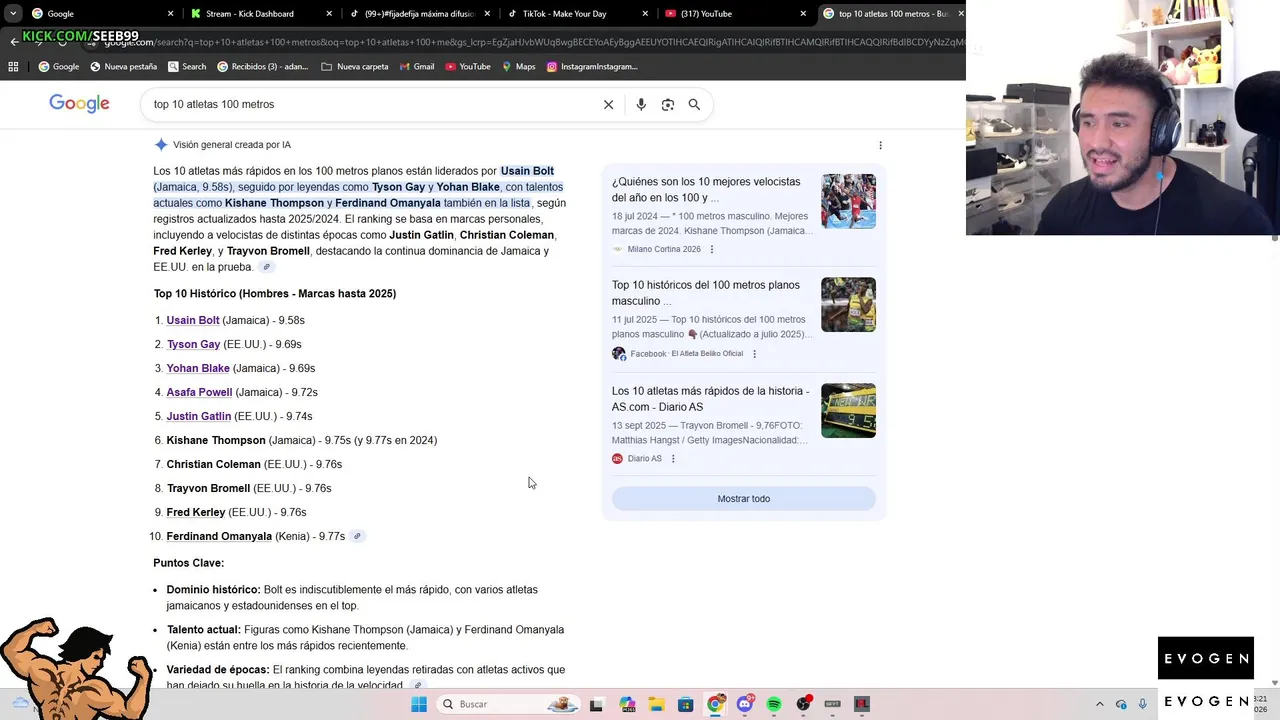Click the 'Kishane Thompson' list entry text
Viewport: 1280px width, 720px height.
[216, 440]
